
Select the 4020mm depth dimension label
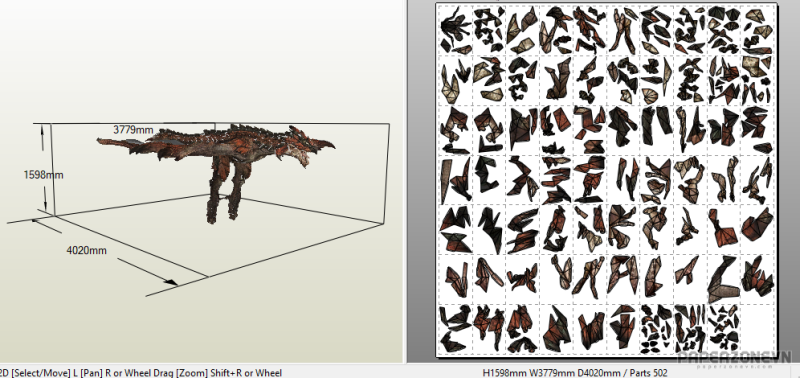click(87, 250)
